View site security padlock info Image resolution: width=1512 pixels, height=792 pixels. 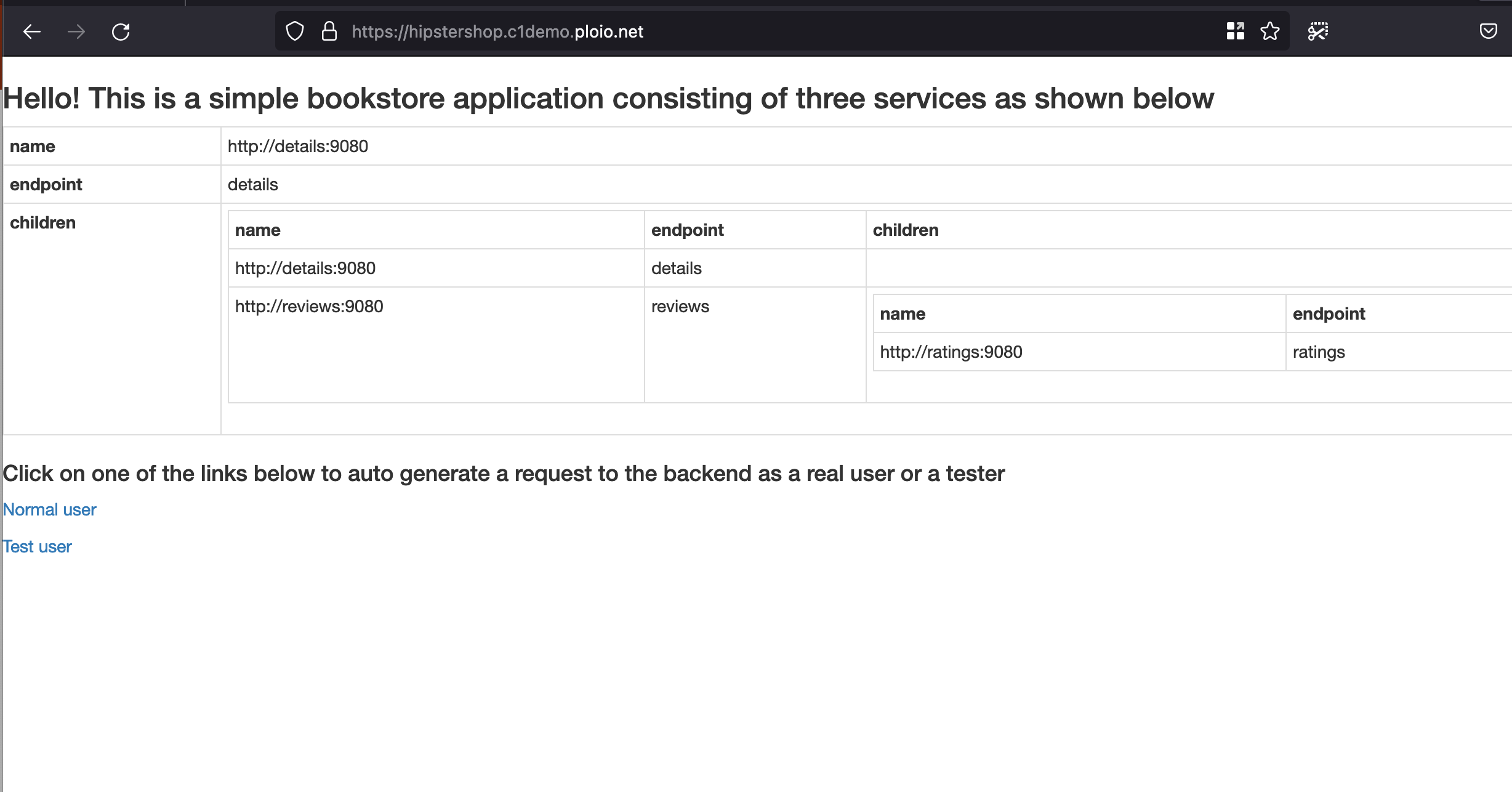[329, 31]
